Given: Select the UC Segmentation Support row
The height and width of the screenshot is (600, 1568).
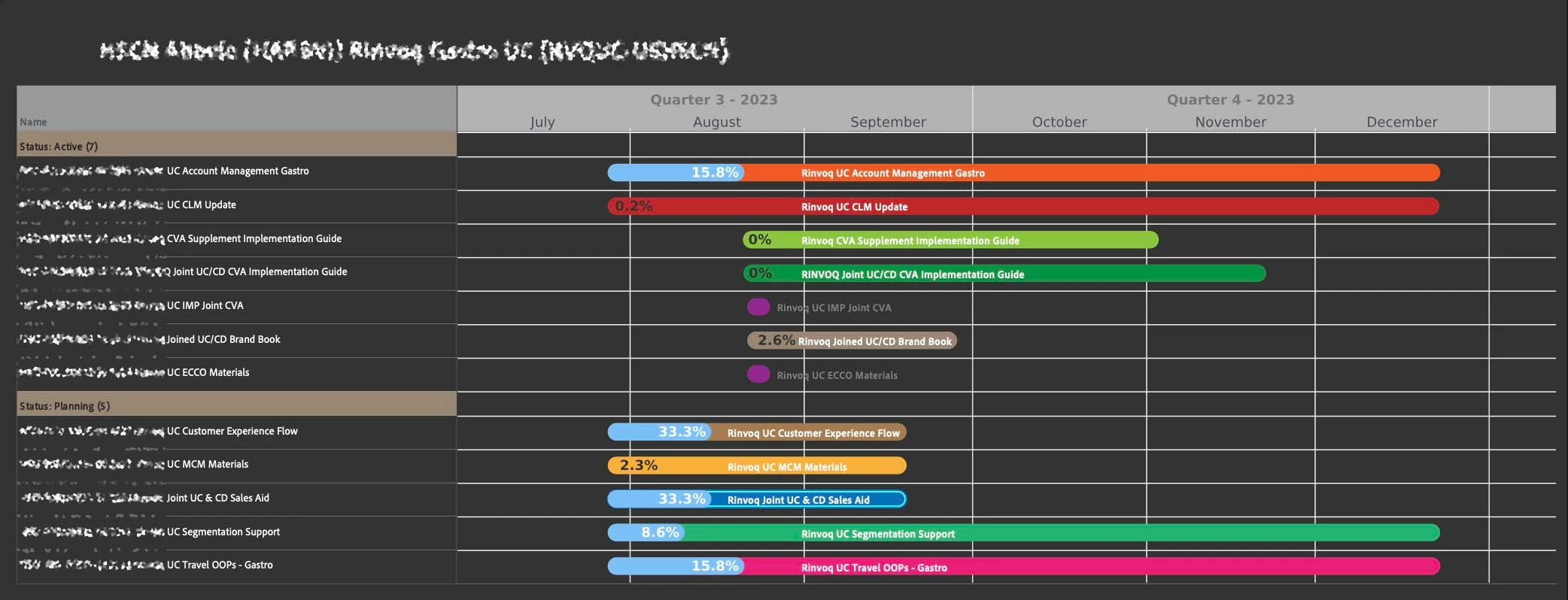Looking at the screenshot, I should tap(236, 532).
